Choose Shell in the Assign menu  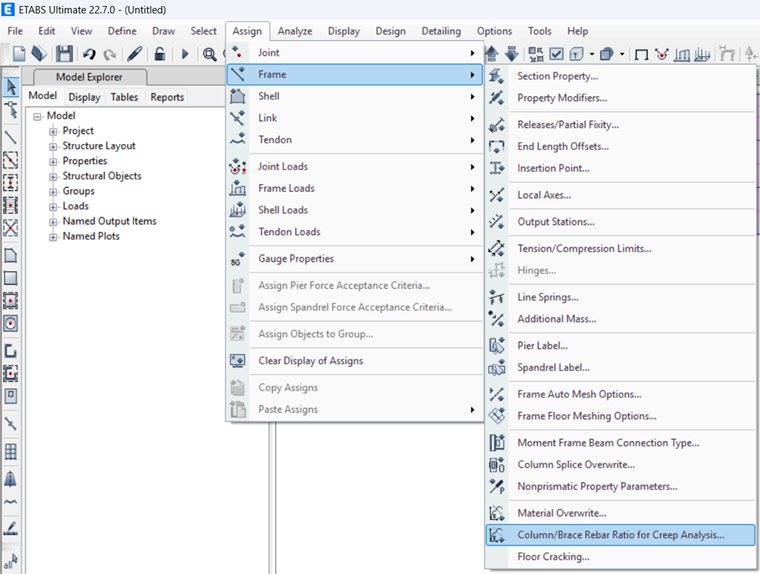tap(355, 96)
